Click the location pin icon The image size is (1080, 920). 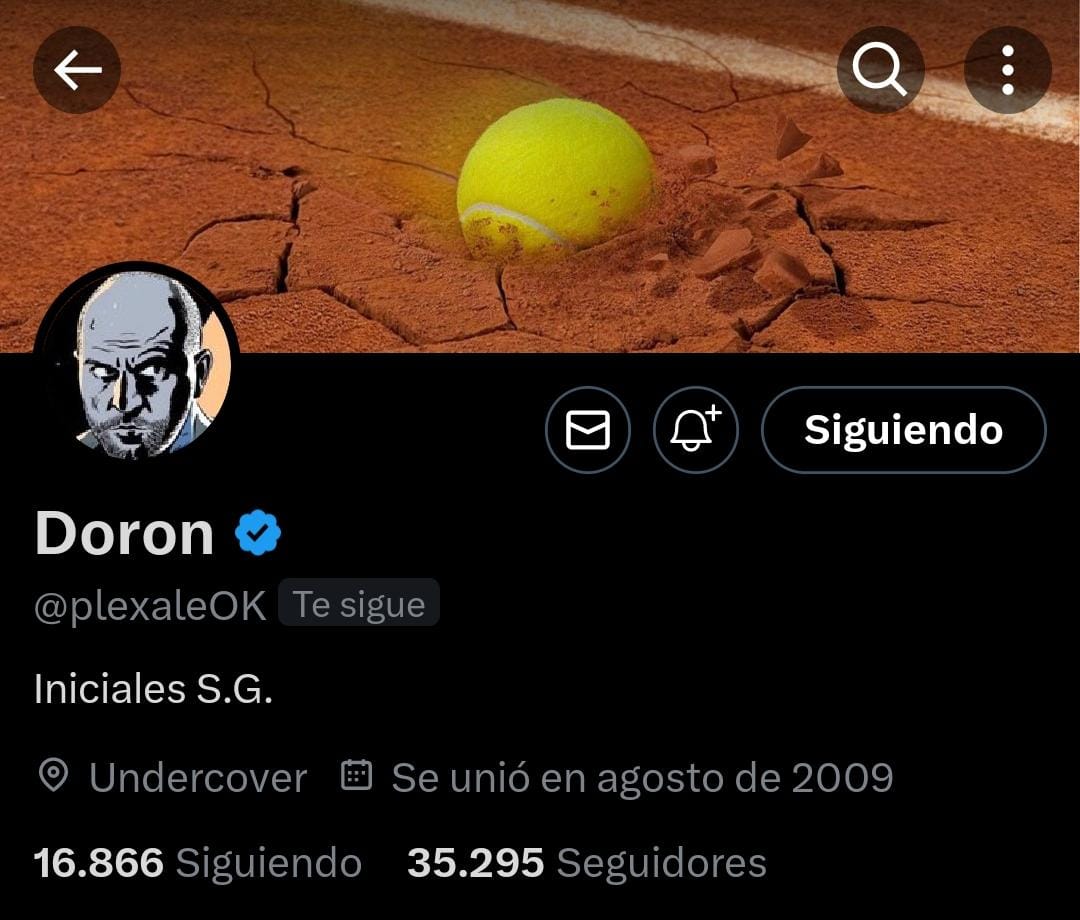53,775
